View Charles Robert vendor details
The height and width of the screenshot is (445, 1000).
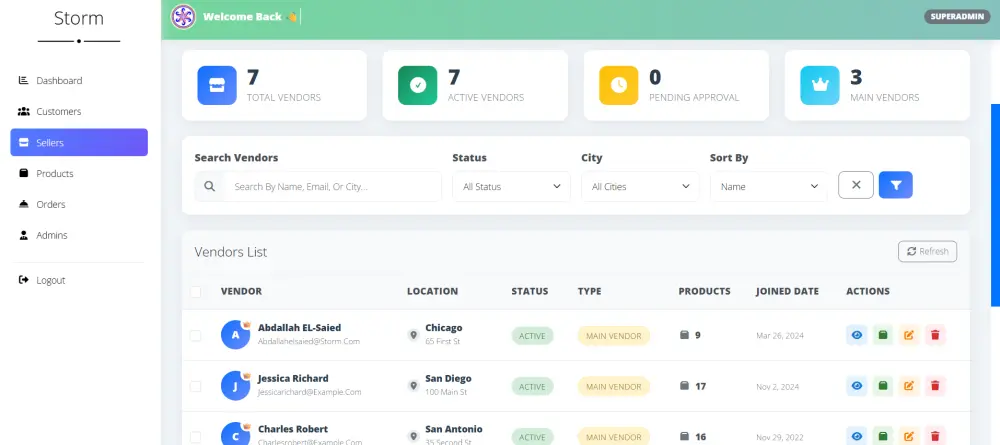857,436
